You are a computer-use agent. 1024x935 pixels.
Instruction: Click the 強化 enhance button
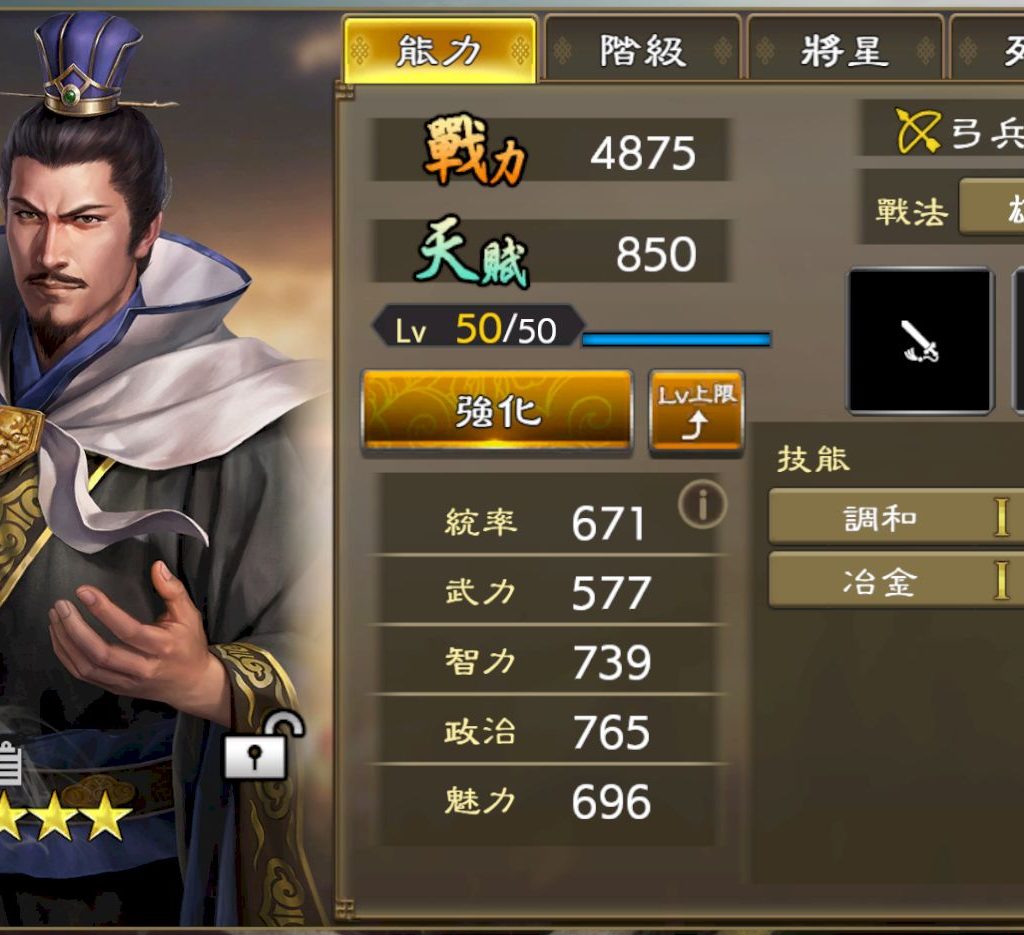coord(498,411)
